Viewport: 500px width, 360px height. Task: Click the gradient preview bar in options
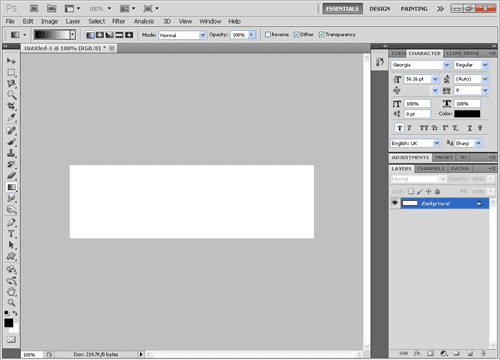[52, 35]
